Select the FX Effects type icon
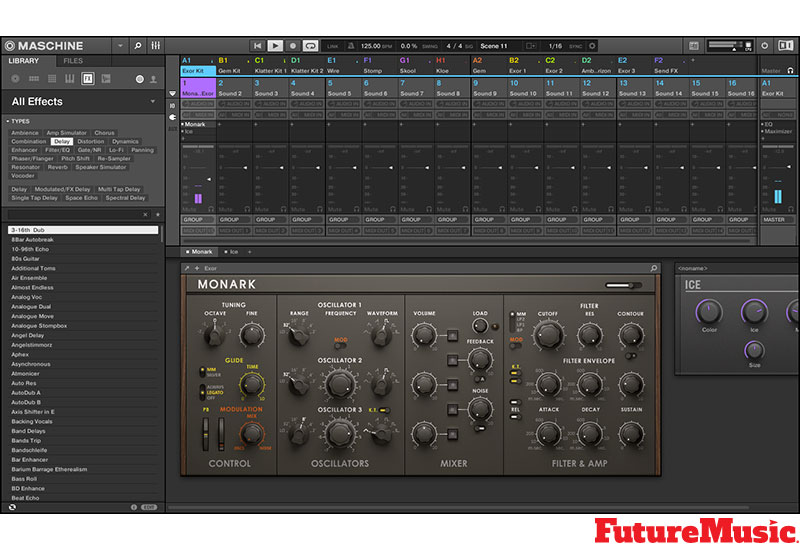 [88, 79]
